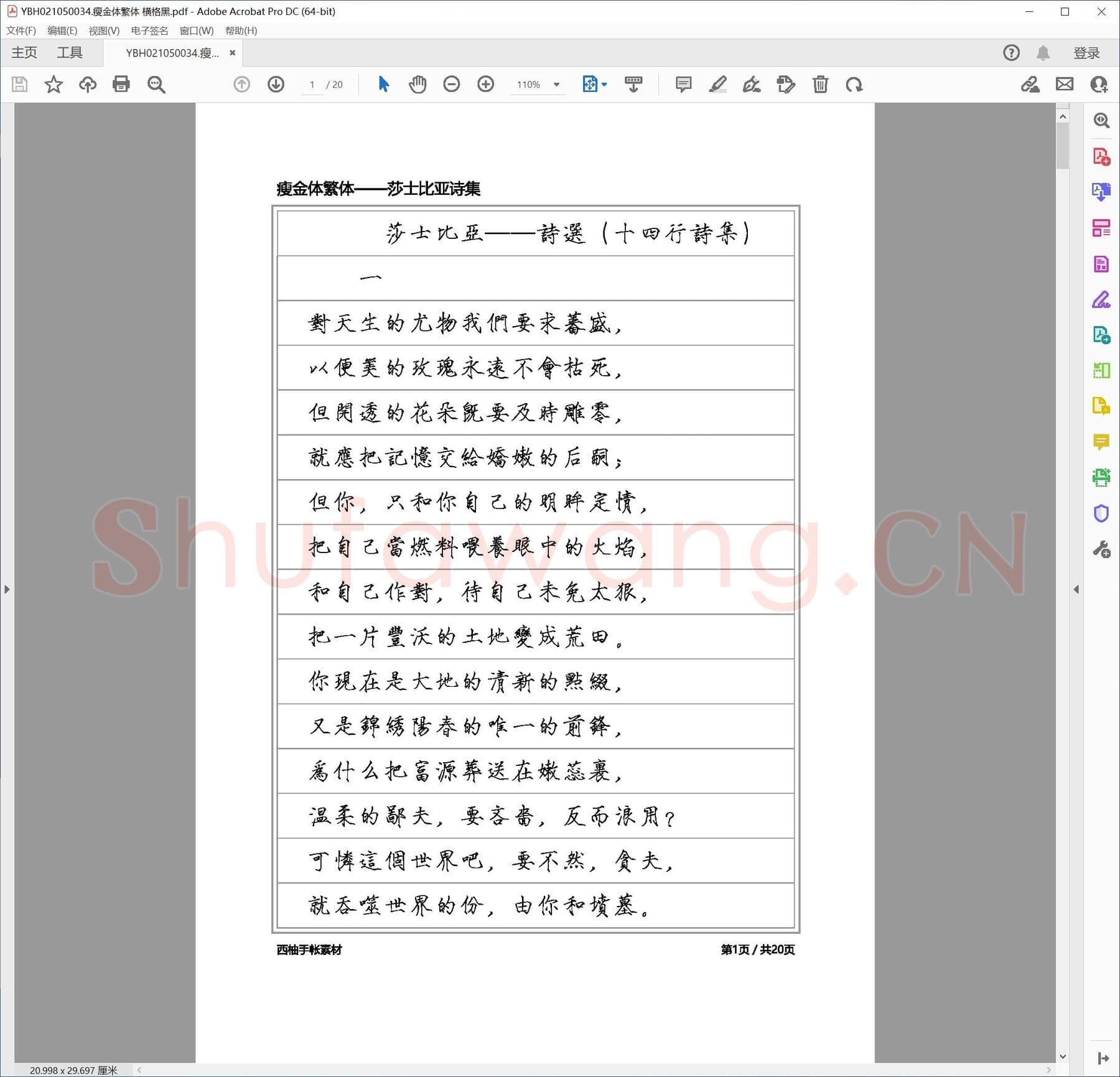
Task: Collapse the right tools pane arrow
Action: (1076, 589)
